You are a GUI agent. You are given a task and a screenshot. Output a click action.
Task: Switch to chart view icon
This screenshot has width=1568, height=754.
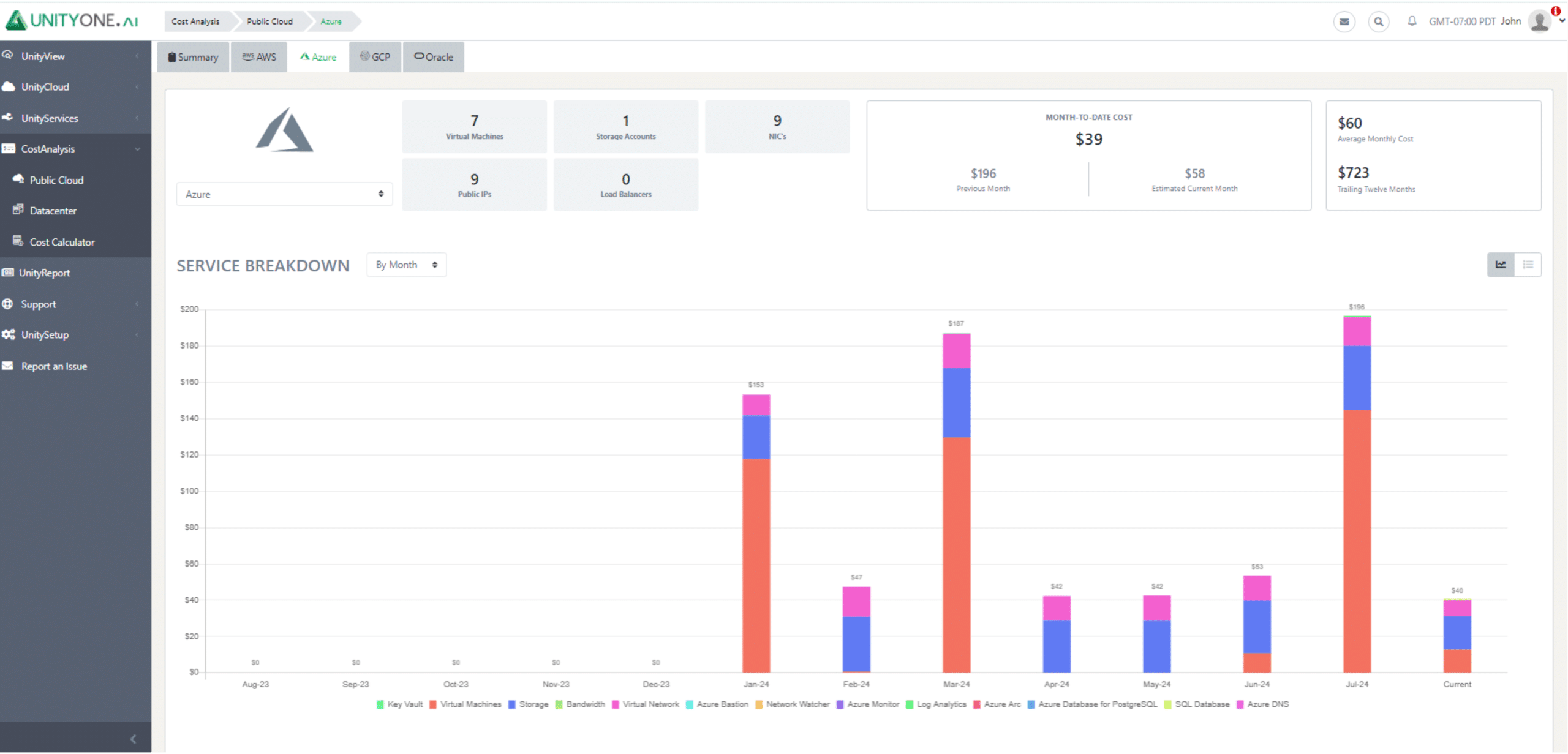(1501, 265)
